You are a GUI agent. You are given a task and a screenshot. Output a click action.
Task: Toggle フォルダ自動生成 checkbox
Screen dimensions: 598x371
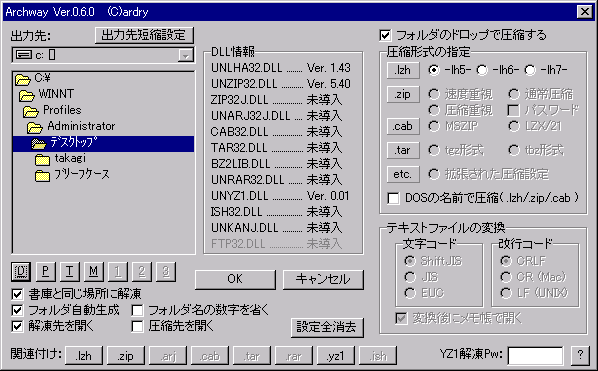(66, 310)
